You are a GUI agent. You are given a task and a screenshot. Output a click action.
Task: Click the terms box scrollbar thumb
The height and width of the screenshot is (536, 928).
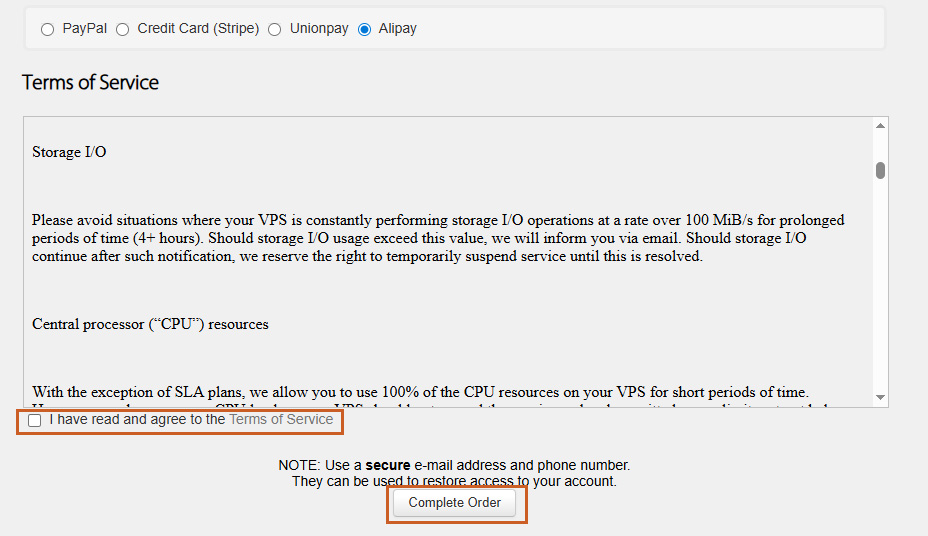[880, 170]
